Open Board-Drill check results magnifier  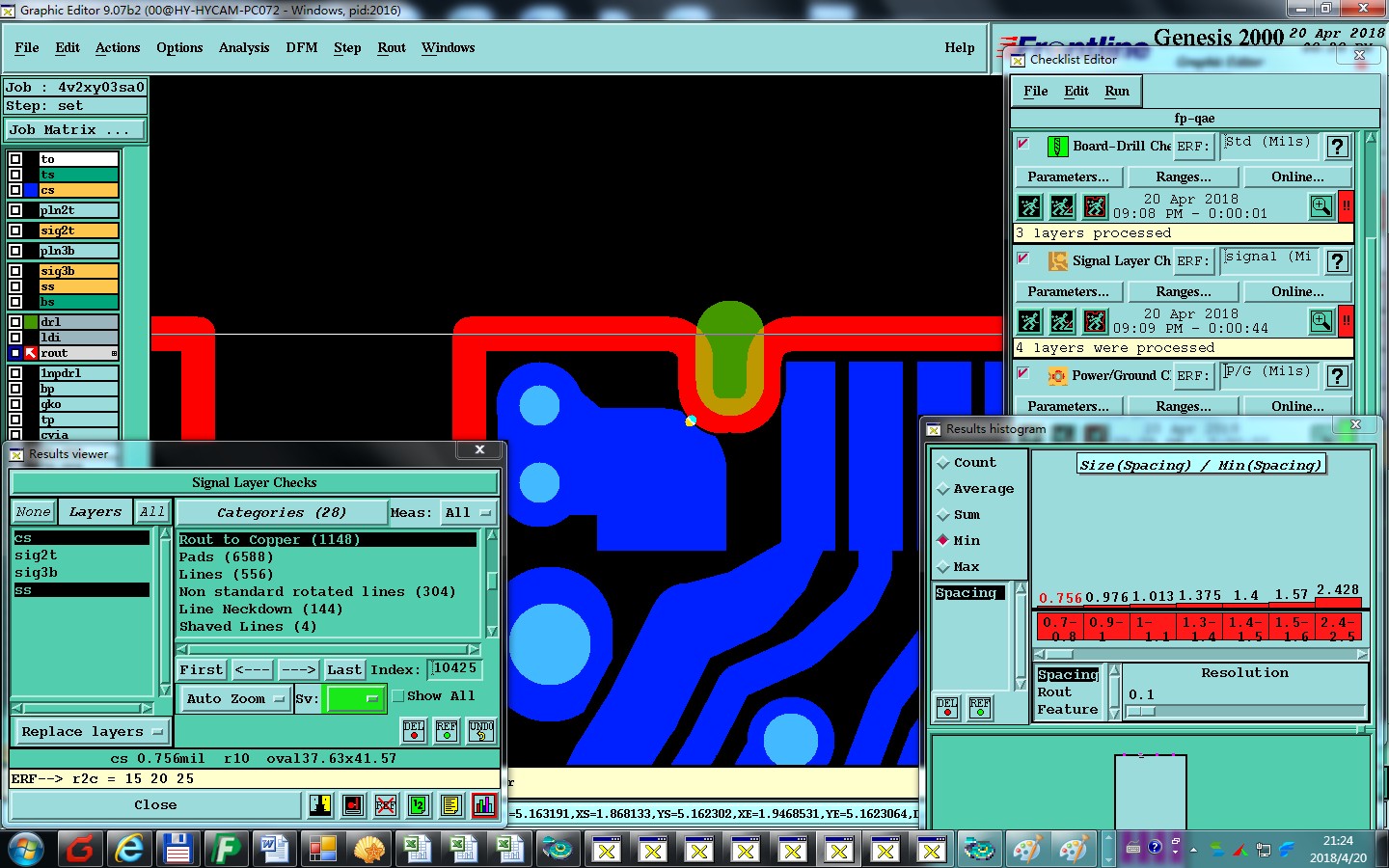click(x=1321, y=205)
